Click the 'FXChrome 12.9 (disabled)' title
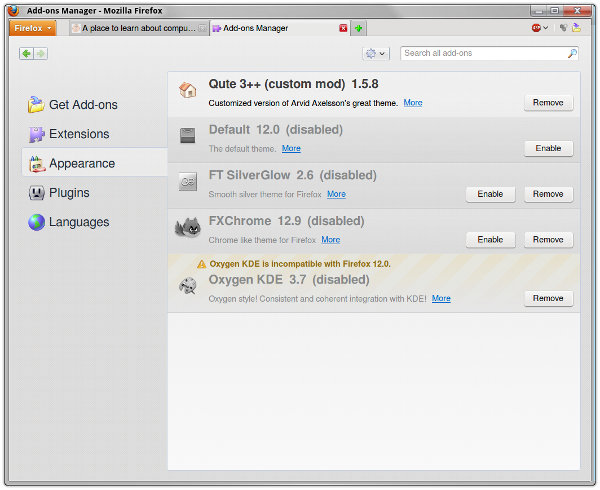The height and width of the screenshot is (490, 600). [286, 221]
